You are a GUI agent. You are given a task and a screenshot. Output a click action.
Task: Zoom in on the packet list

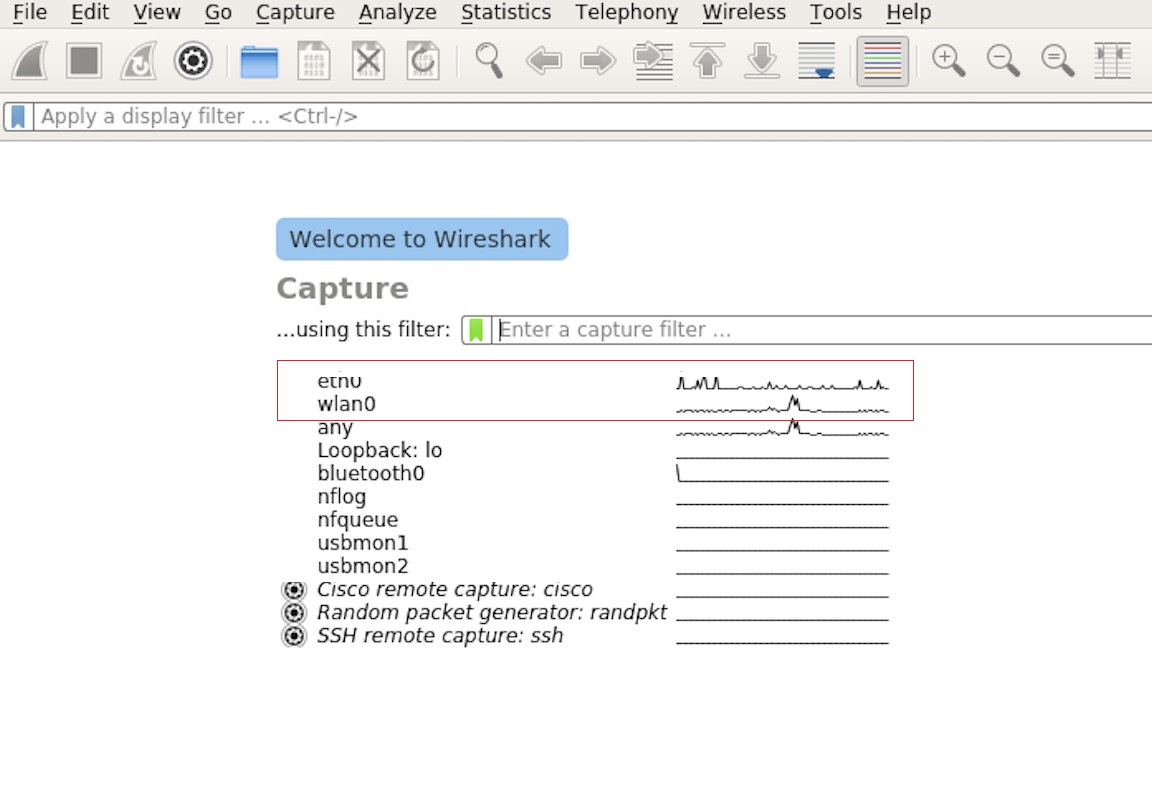(949, 60)
